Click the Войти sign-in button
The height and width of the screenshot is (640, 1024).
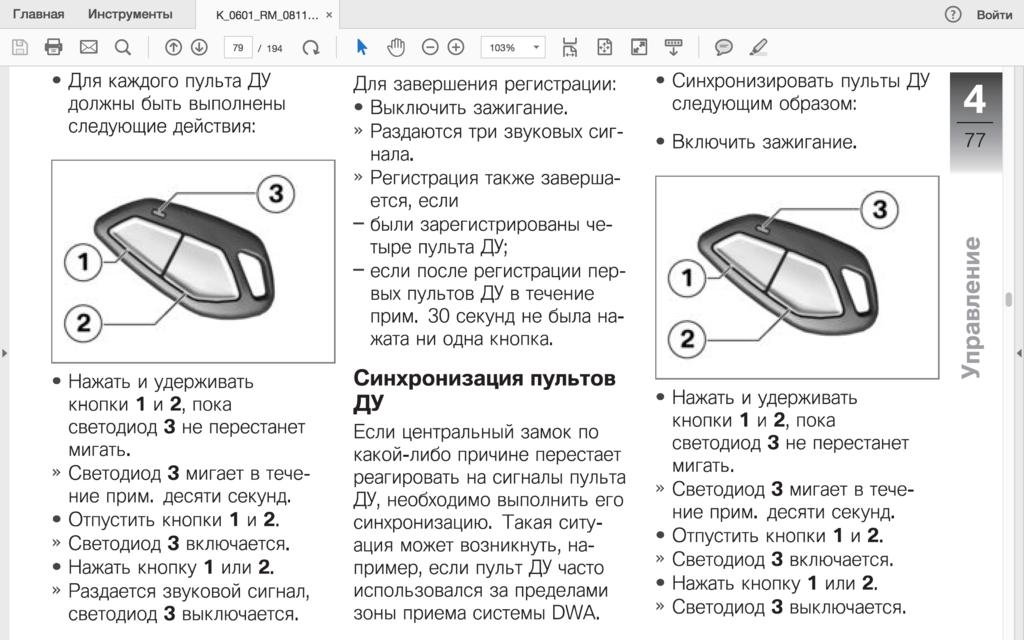tap(994, 15)
